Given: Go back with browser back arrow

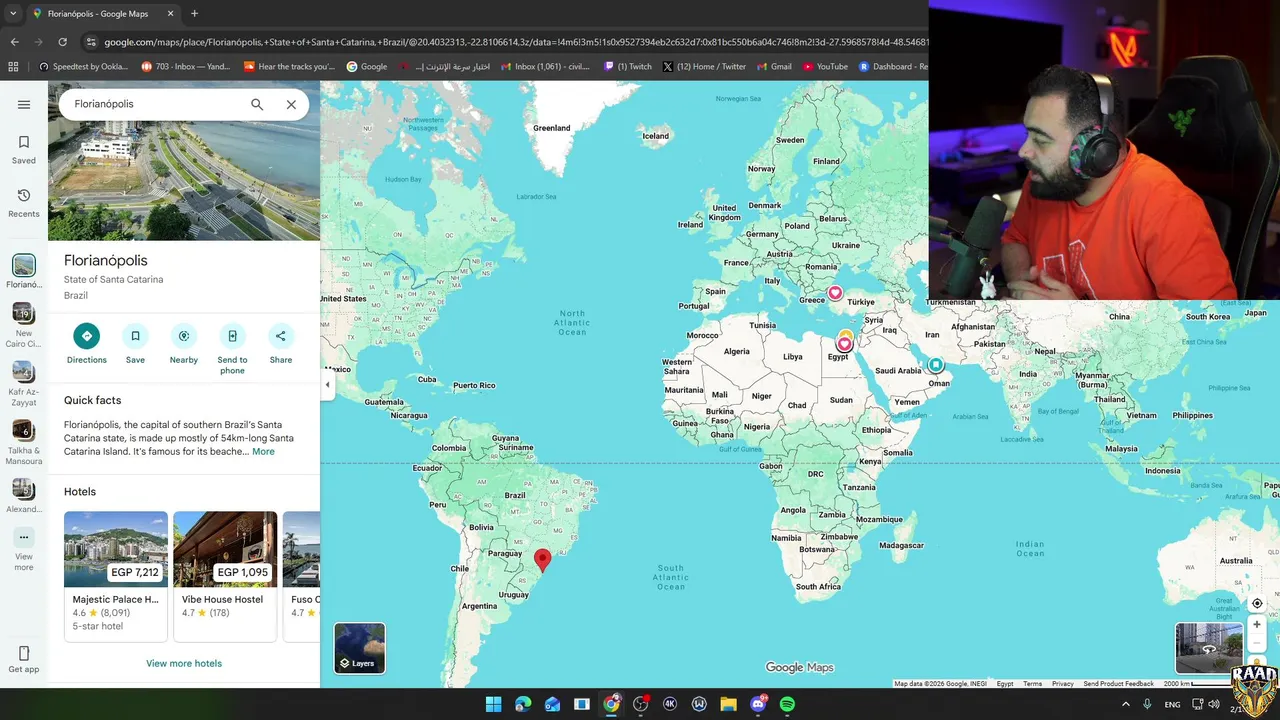Looking at the screenshot, I should [x=14, y=42].
